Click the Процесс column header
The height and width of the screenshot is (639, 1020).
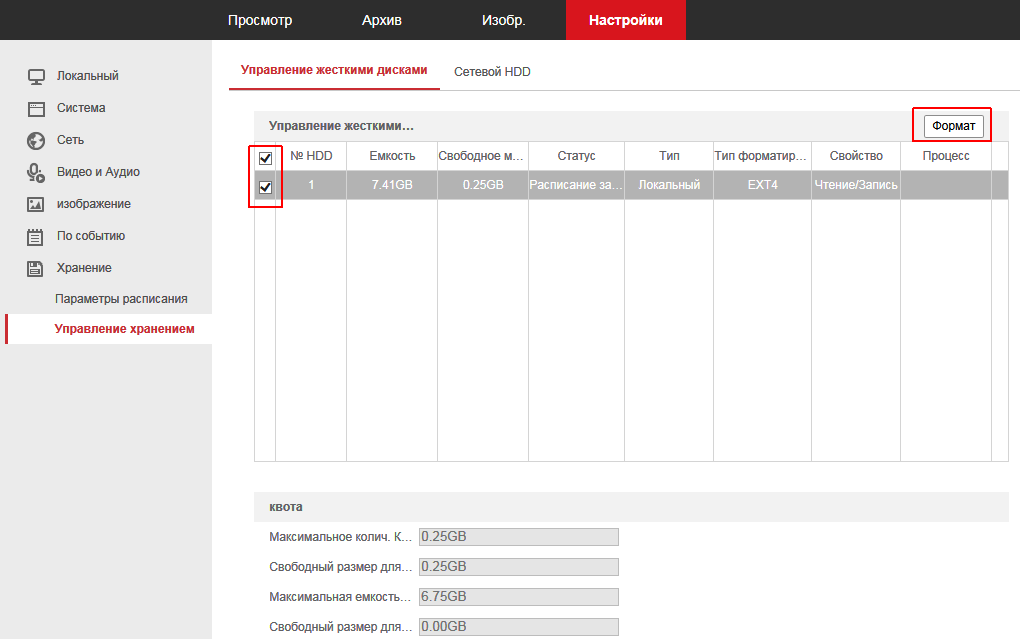click(x=946, y=156)
